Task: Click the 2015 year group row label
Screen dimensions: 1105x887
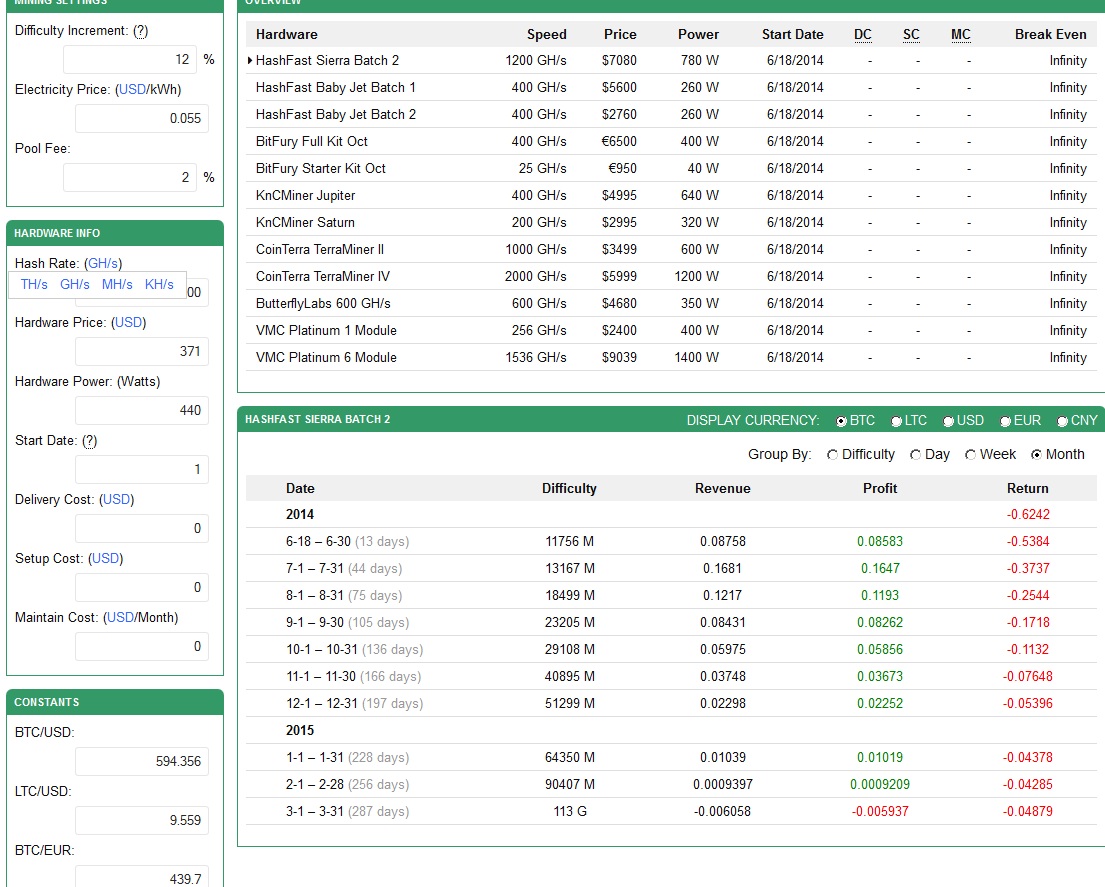Action: coord(300,731)
